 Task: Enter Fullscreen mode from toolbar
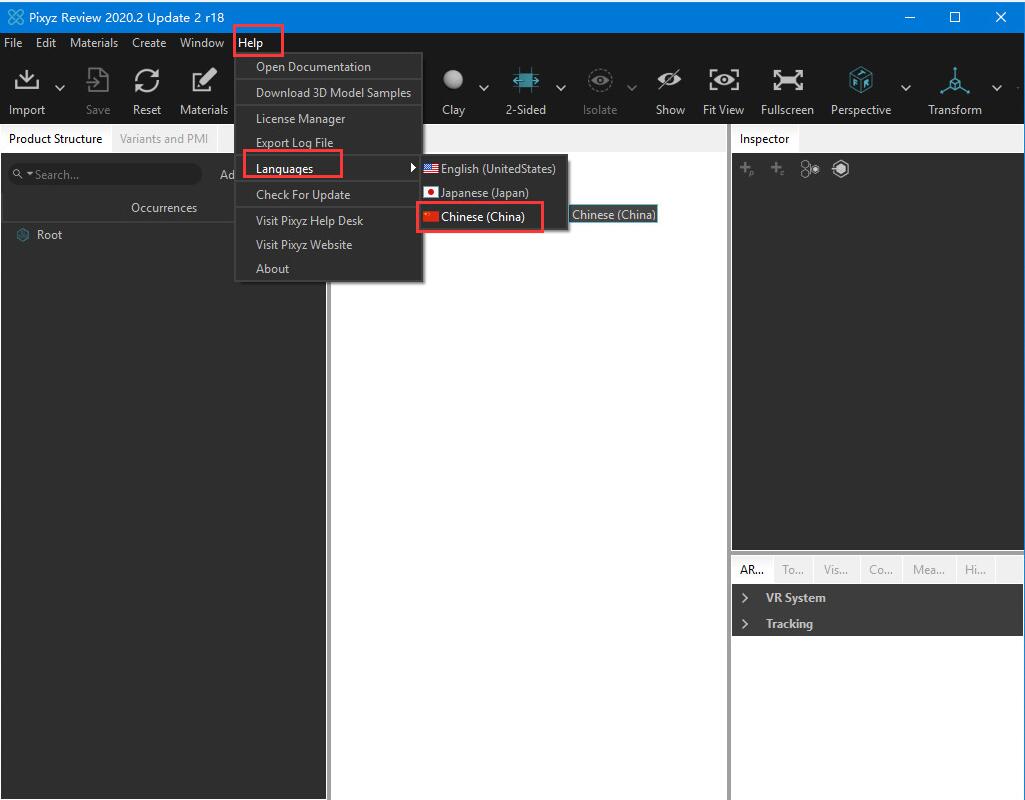point(787,81)
